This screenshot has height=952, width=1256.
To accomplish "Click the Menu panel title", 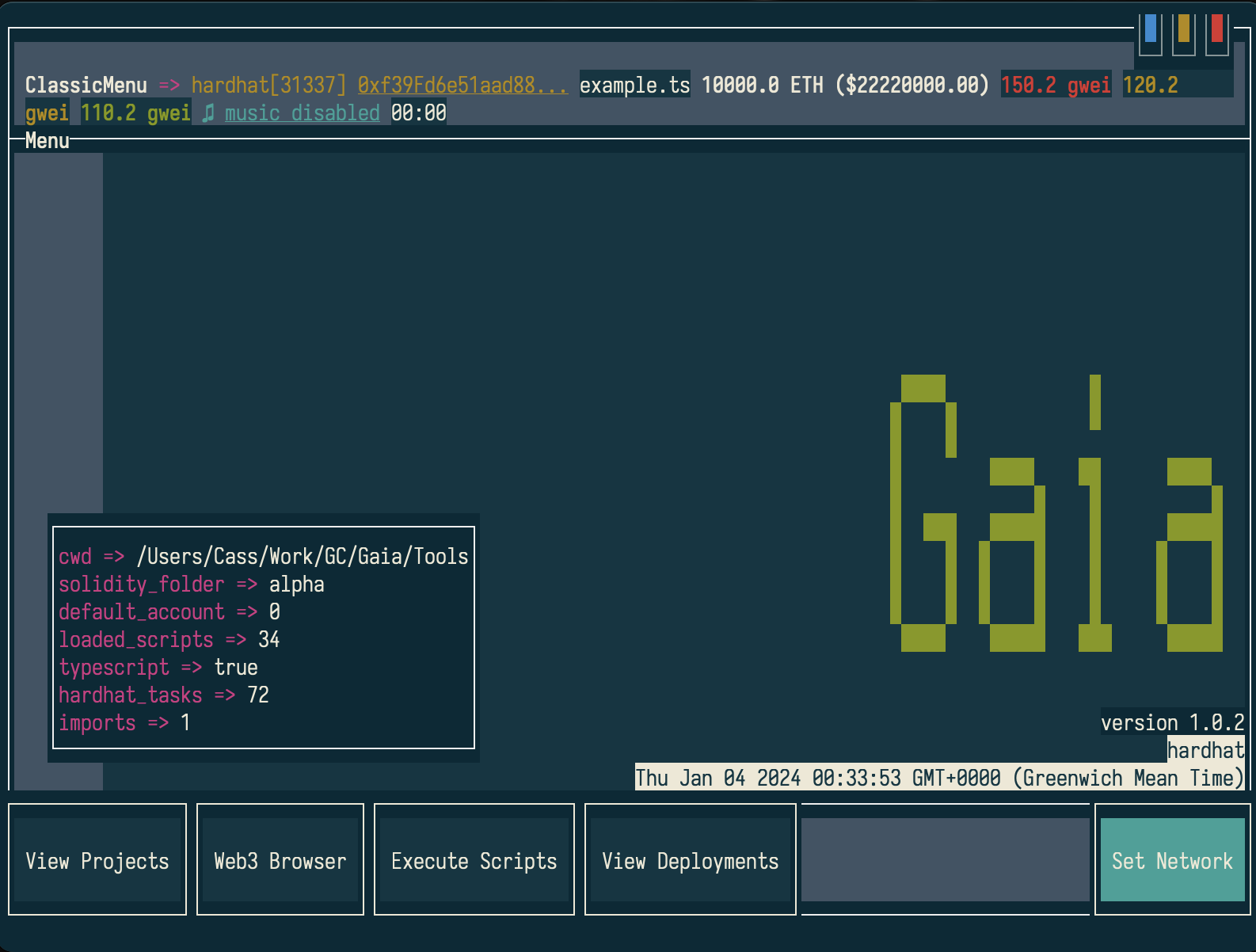I will coord(48,141).
